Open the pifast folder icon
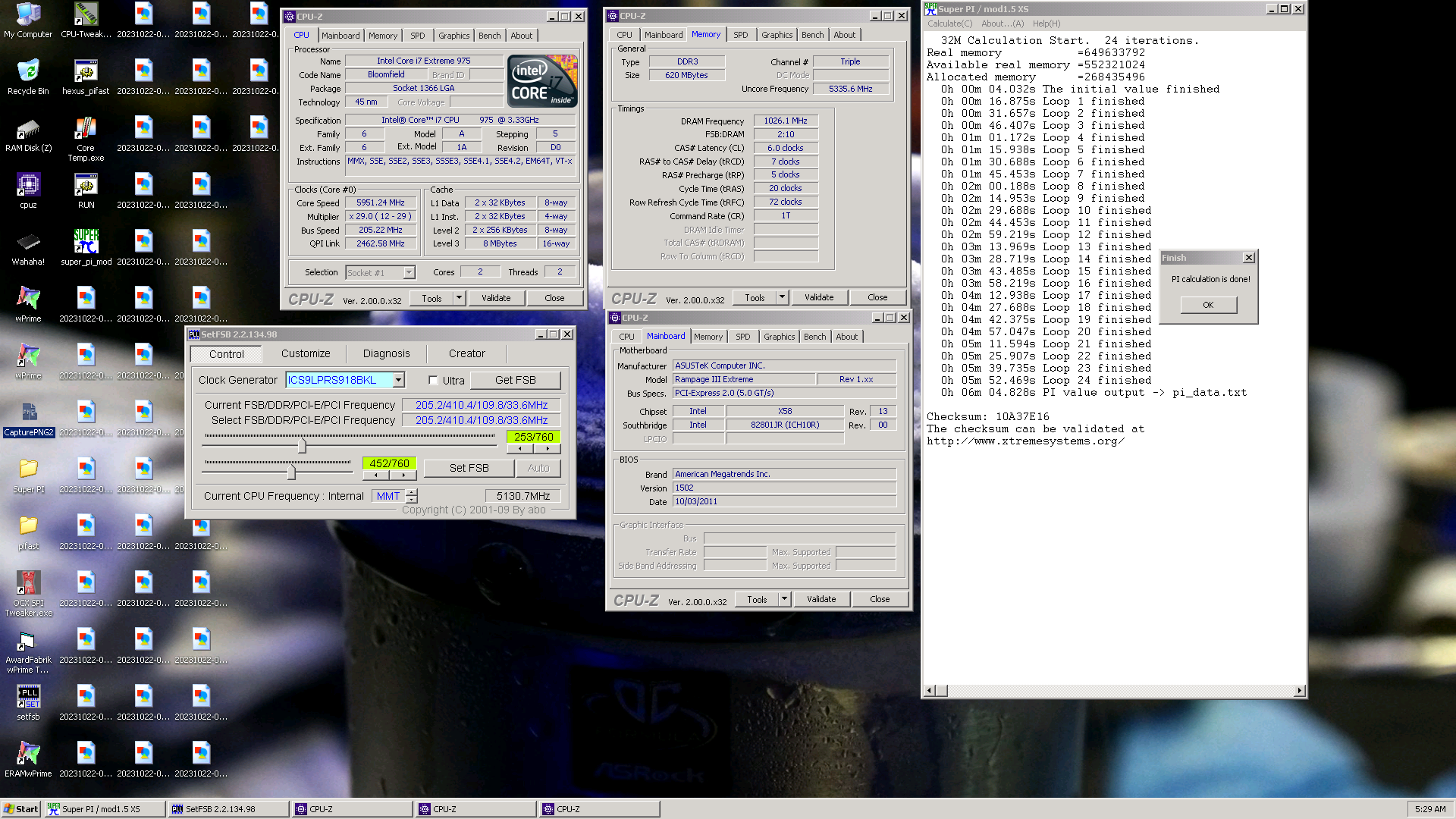 pos(28,532)
